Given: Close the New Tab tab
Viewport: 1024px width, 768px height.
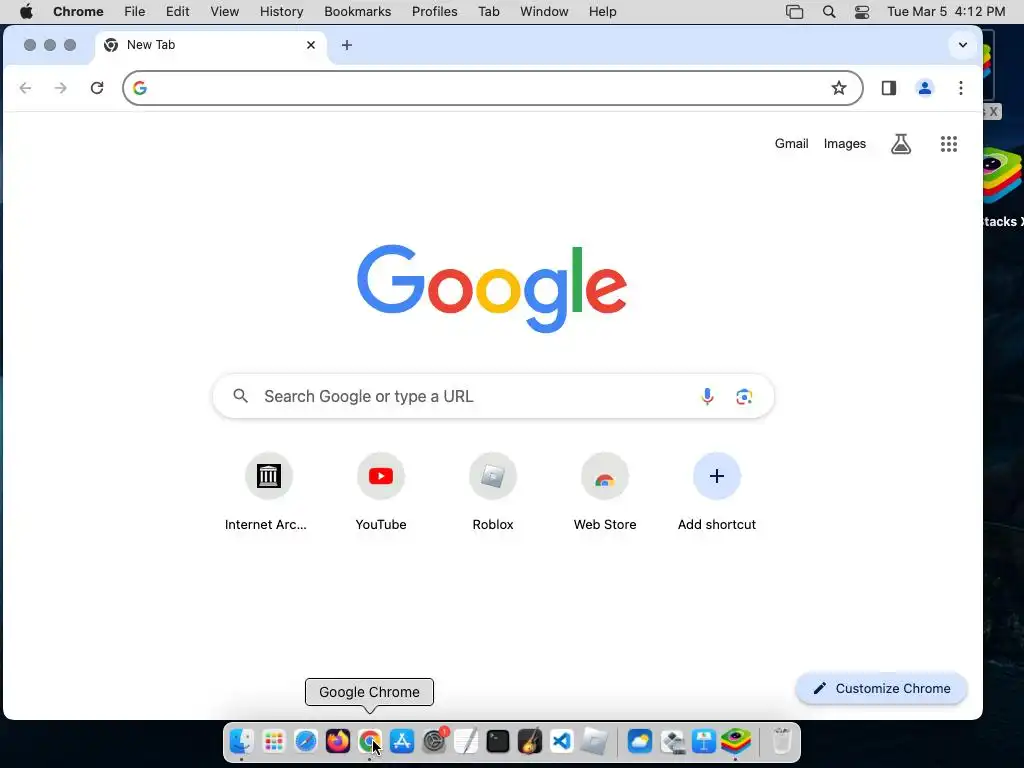Looking at the screenshot, I should click(x=311, y=45).
